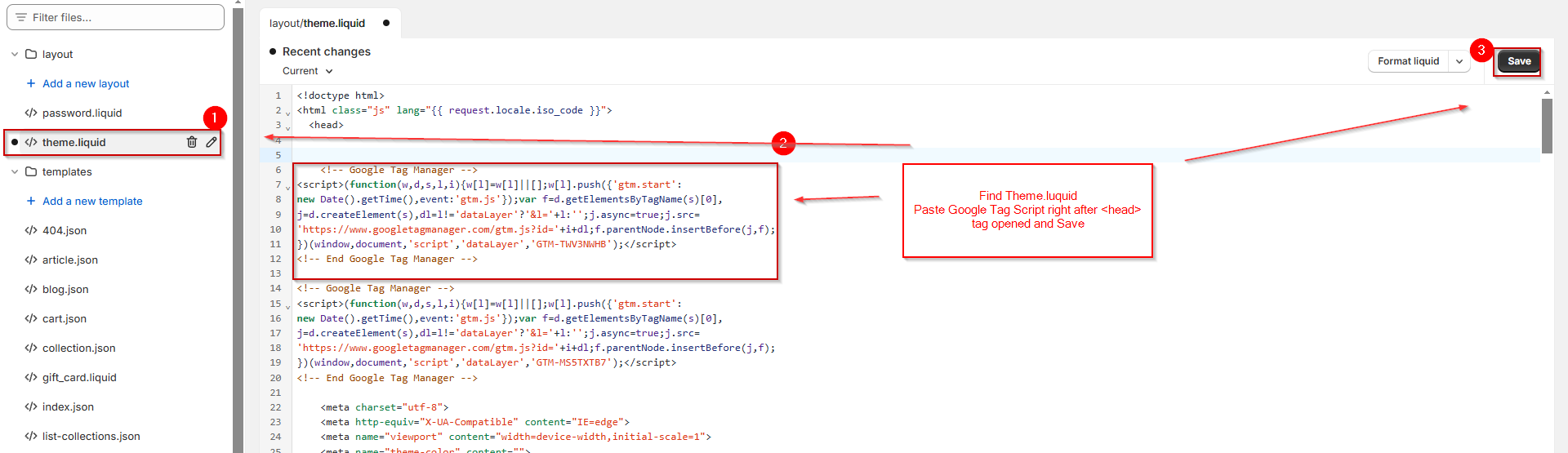The width and height of the screenshot is (1568, 453).
Task: Open the Current version dropdown
Action: pos(308,71)
